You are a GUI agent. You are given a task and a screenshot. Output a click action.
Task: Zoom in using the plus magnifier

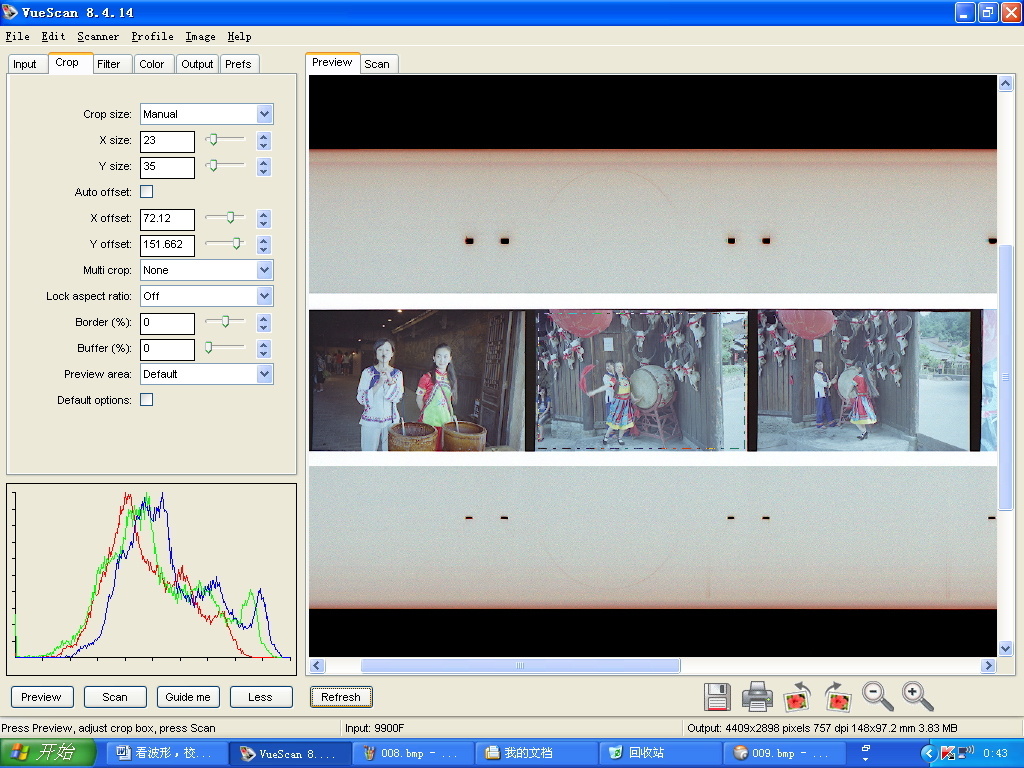point(917,696)
